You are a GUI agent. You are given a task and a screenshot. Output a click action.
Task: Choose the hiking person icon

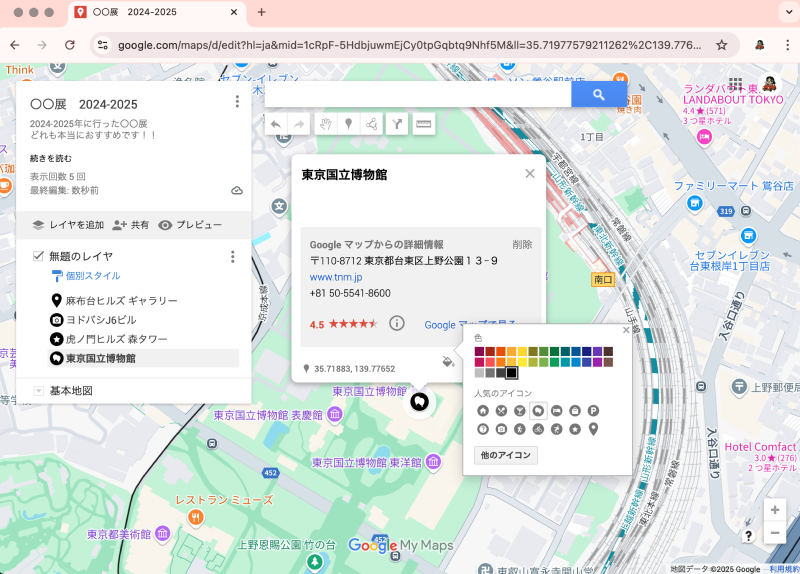[519, 429]
